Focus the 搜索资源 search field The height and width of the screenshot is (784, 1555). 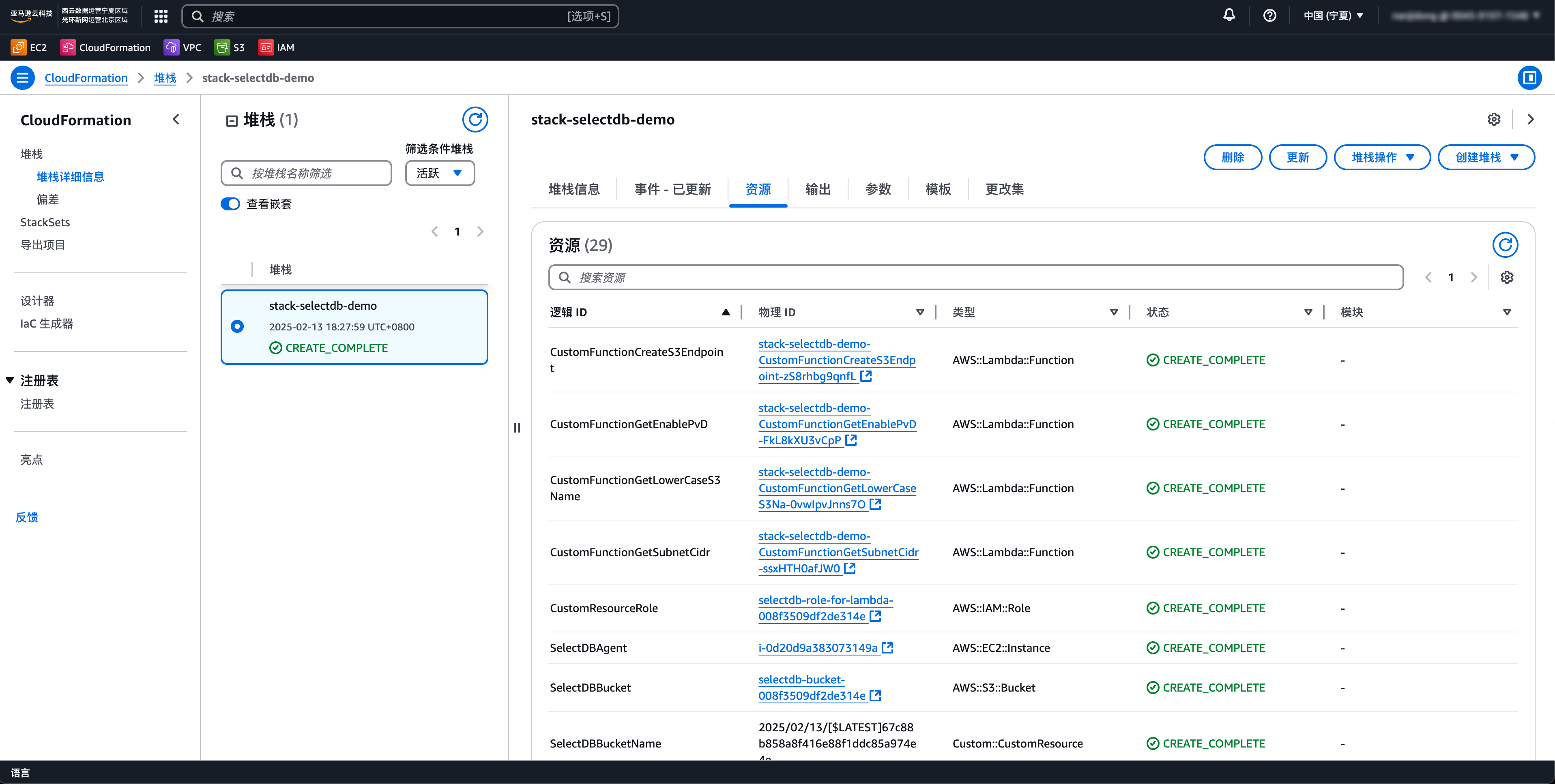click(975, 277)
